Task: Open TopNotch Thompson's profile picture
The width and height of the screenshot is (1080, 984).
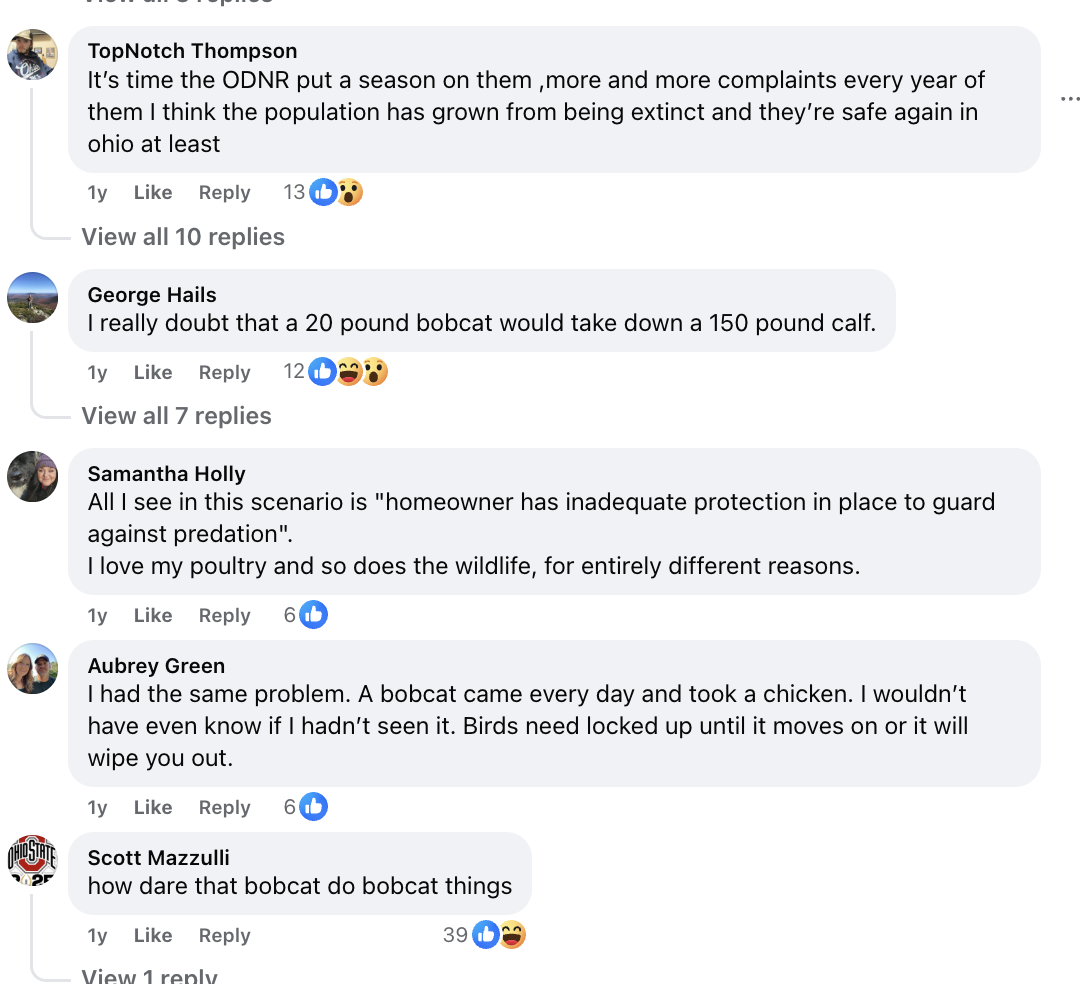Action: pyautogui.click(x=32, y=55)
